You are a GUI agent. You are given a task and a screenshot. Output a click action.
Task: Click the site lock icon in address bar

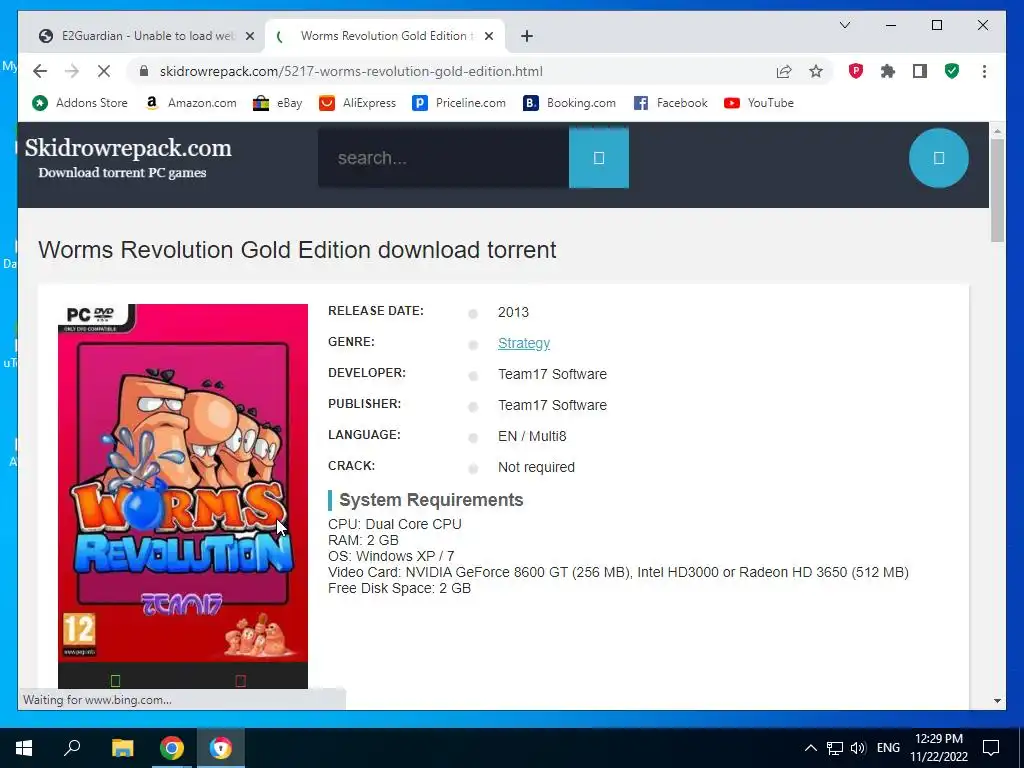coord(144,71)
